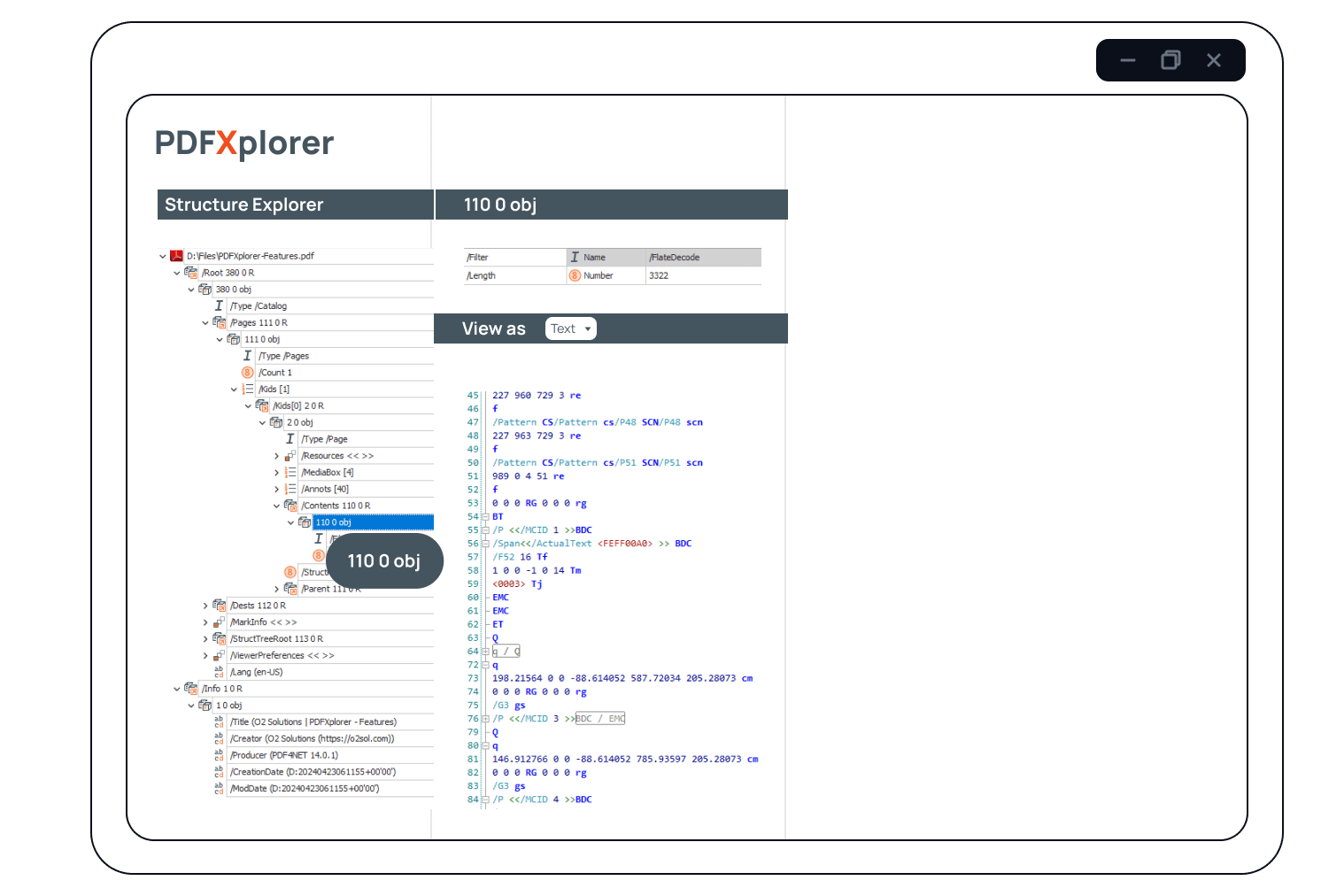Expand the /Dests 112 0 R node
This screenshot has height=896, width=1321.
coord(205,606)
